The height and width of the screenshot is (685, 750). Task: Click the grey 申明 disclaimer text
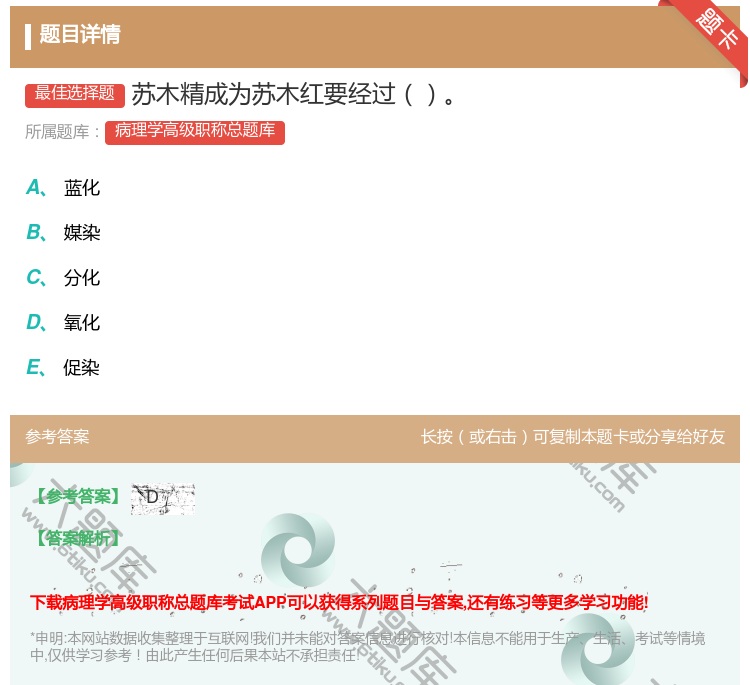[367, 647]
